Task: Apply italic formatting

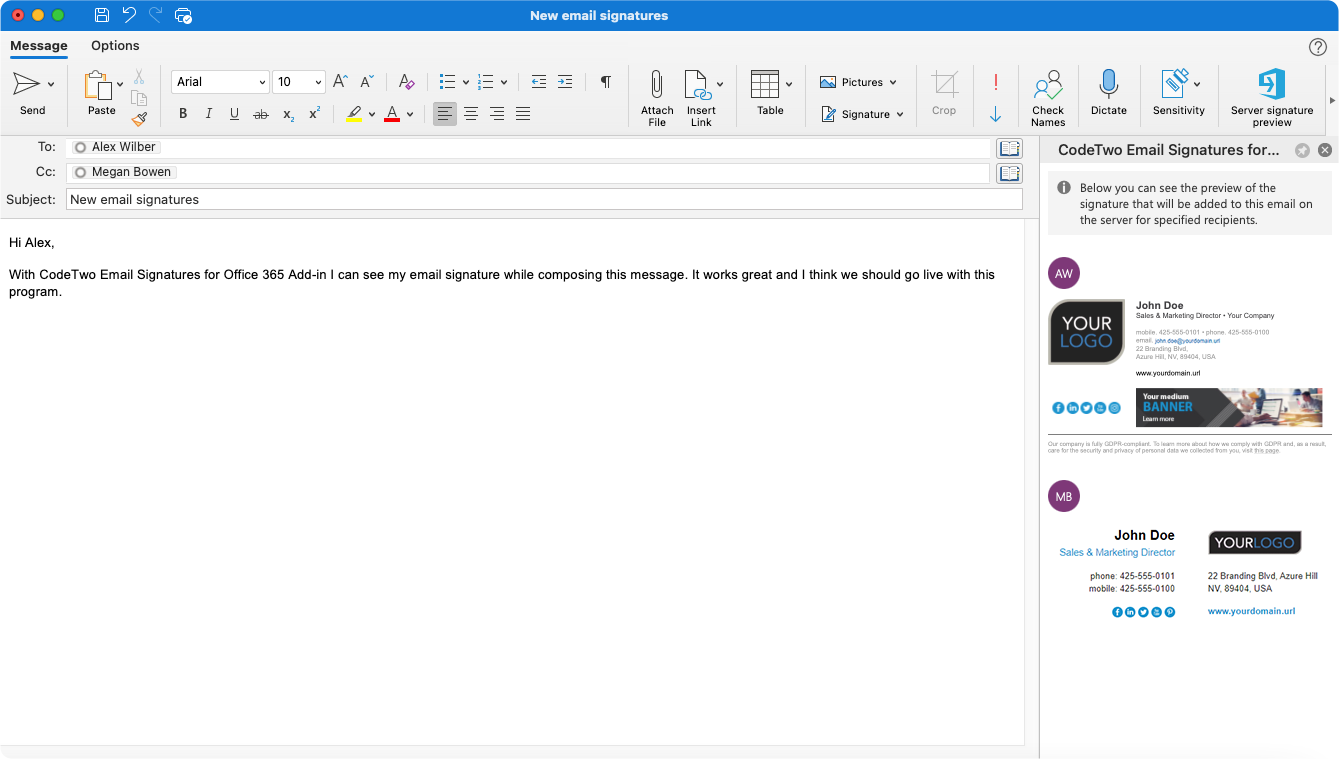Action: pos(208,113)
